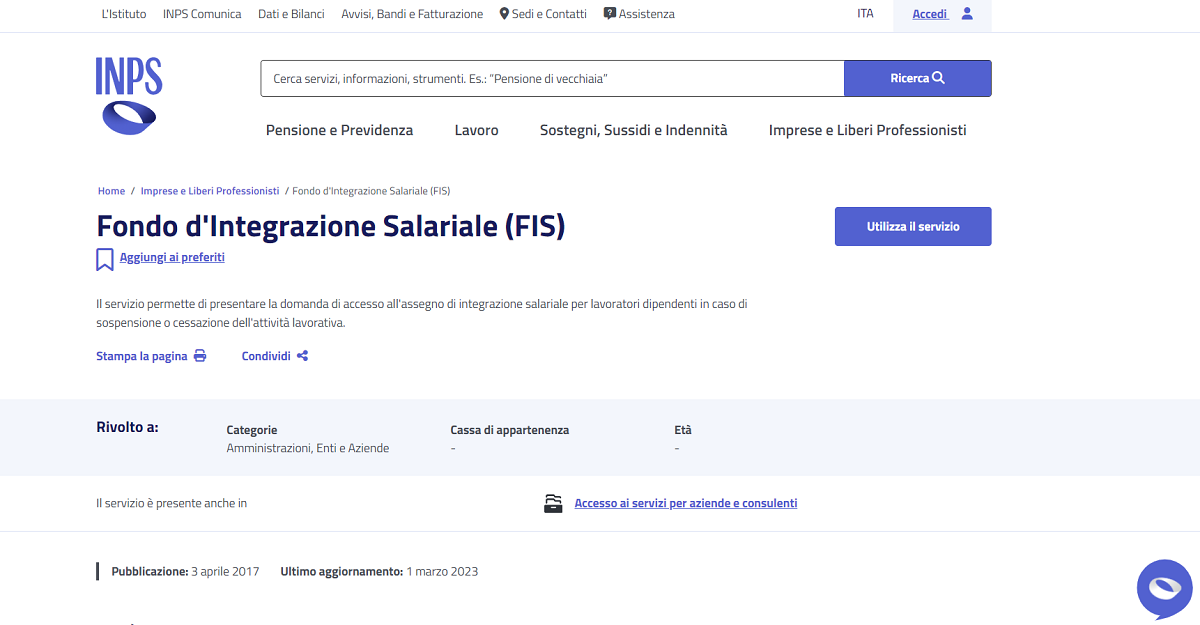Open Avvisi, Bandi e Fatturazione menu
Screen dimensions: 1200x625
(x=412, y=14)
